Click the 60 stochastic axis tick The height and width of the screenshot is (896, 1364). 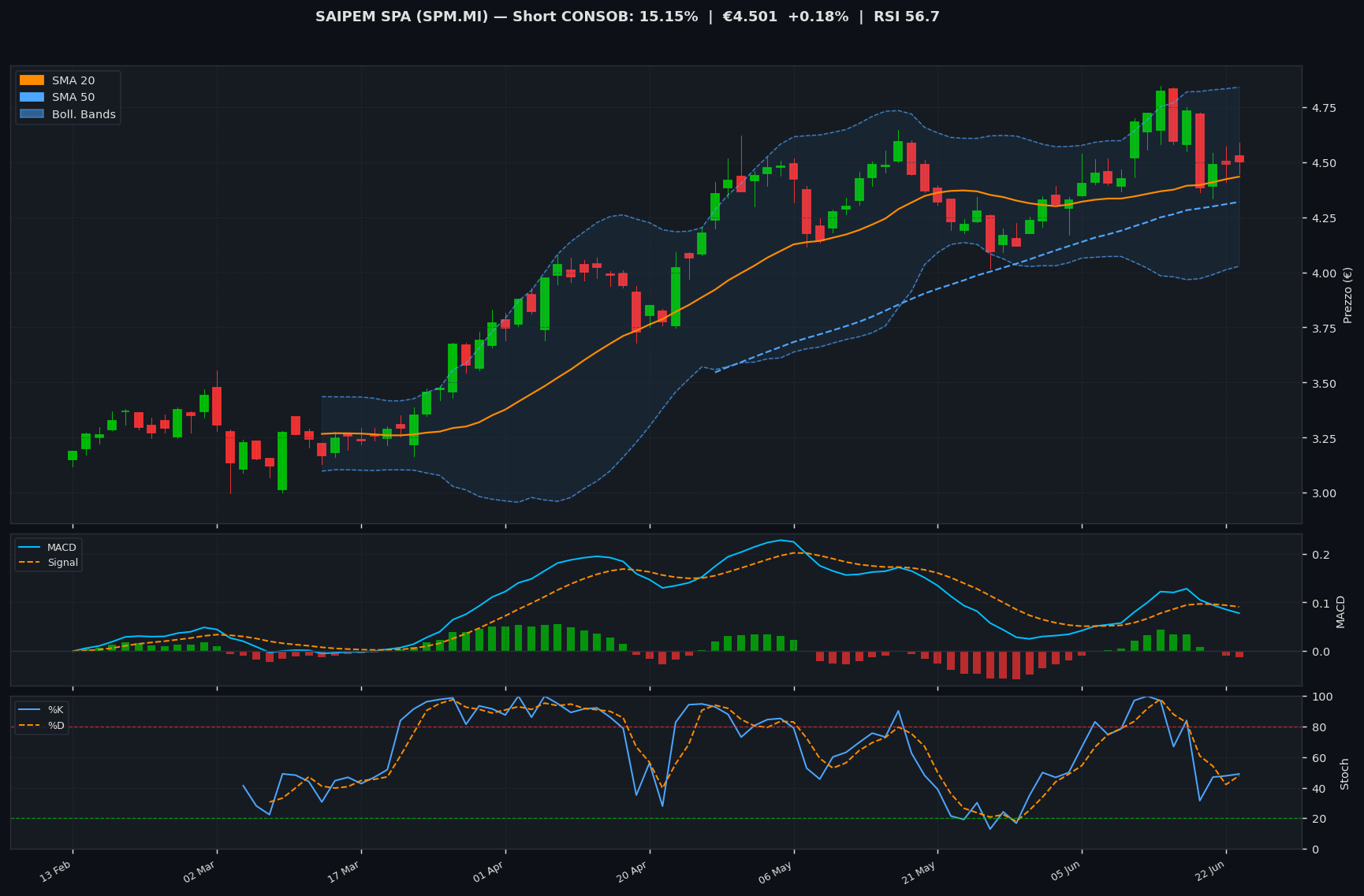[x=1318, y=758]
